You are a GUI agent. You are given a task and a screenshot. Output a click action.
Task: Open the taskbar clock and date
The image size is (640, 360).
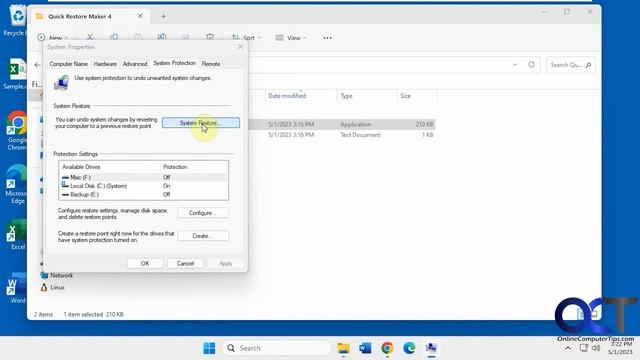click(620, 348)
